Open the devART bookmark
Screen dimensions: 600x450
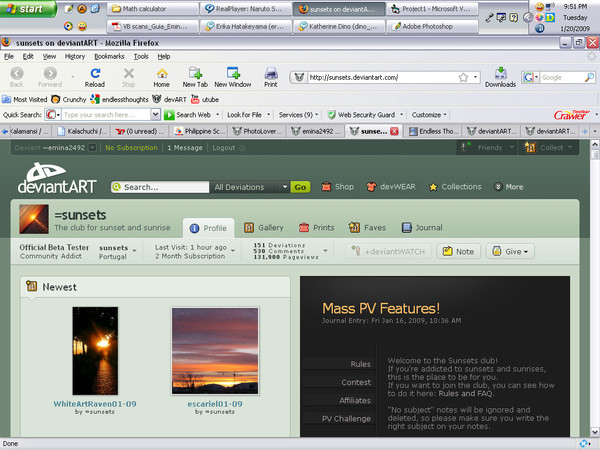tap(170, 99)
